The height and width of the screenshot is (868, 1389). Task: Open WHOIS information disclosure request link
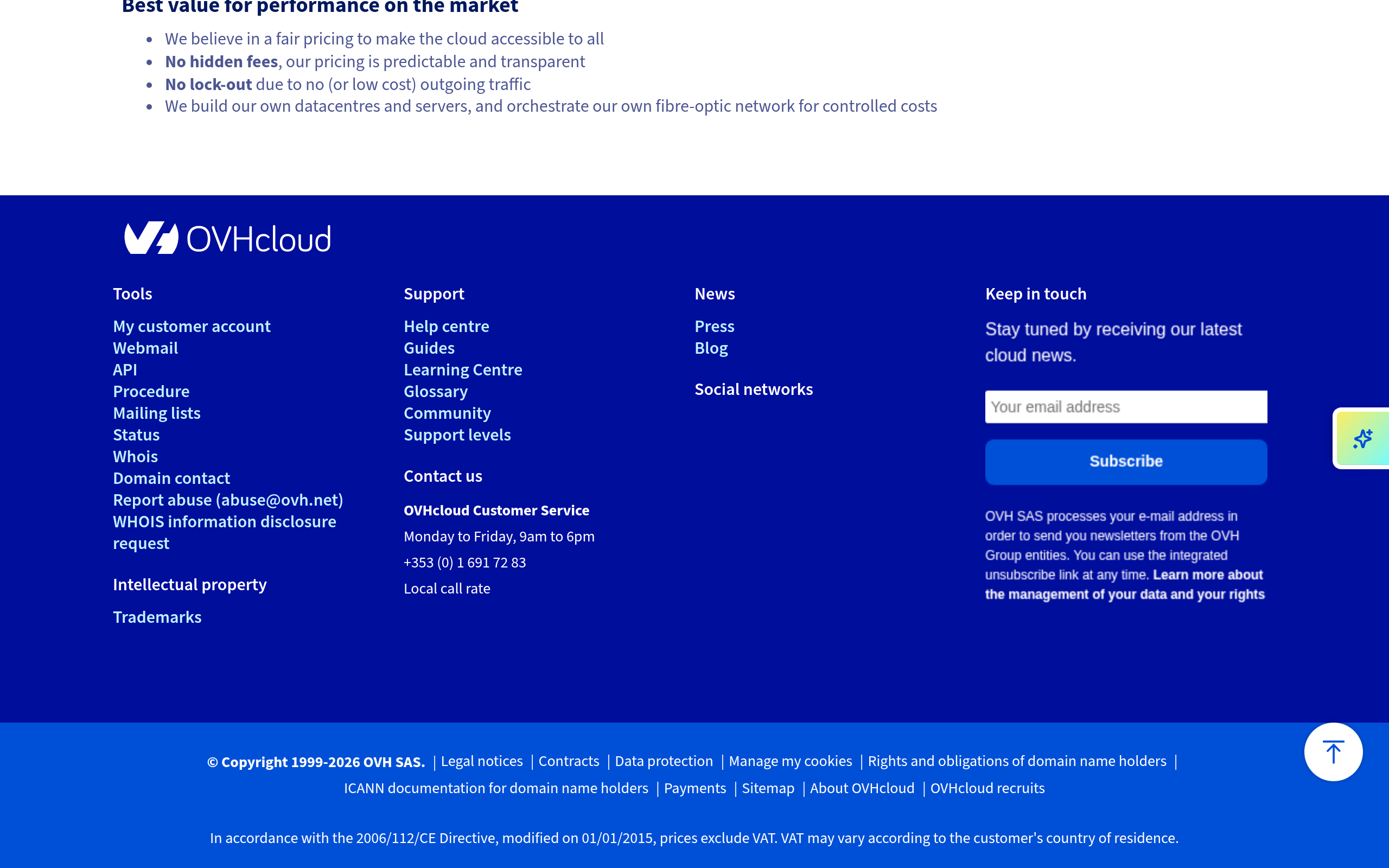[225, 532]
